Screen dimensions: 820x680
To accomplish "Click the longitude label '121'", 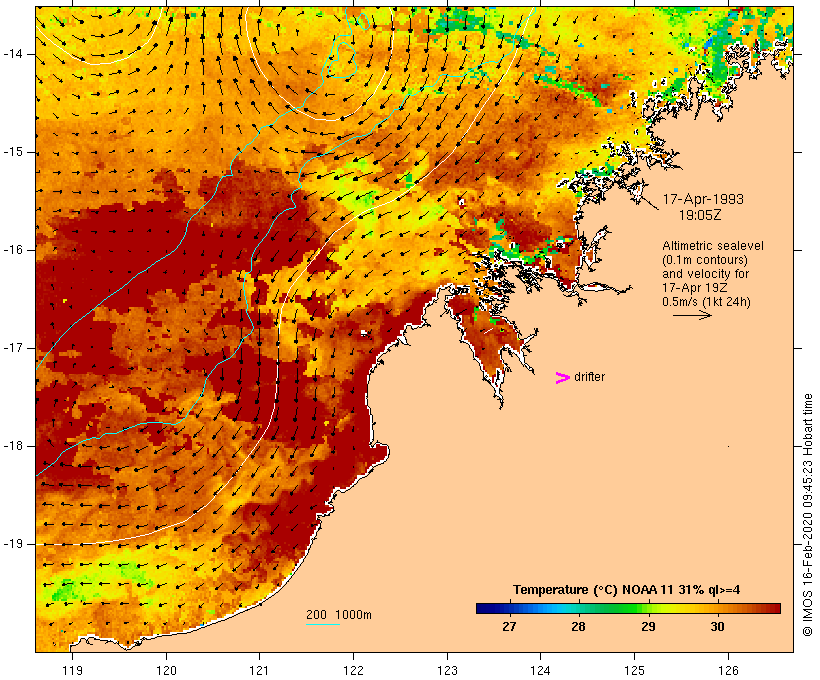I will [259, 670].
